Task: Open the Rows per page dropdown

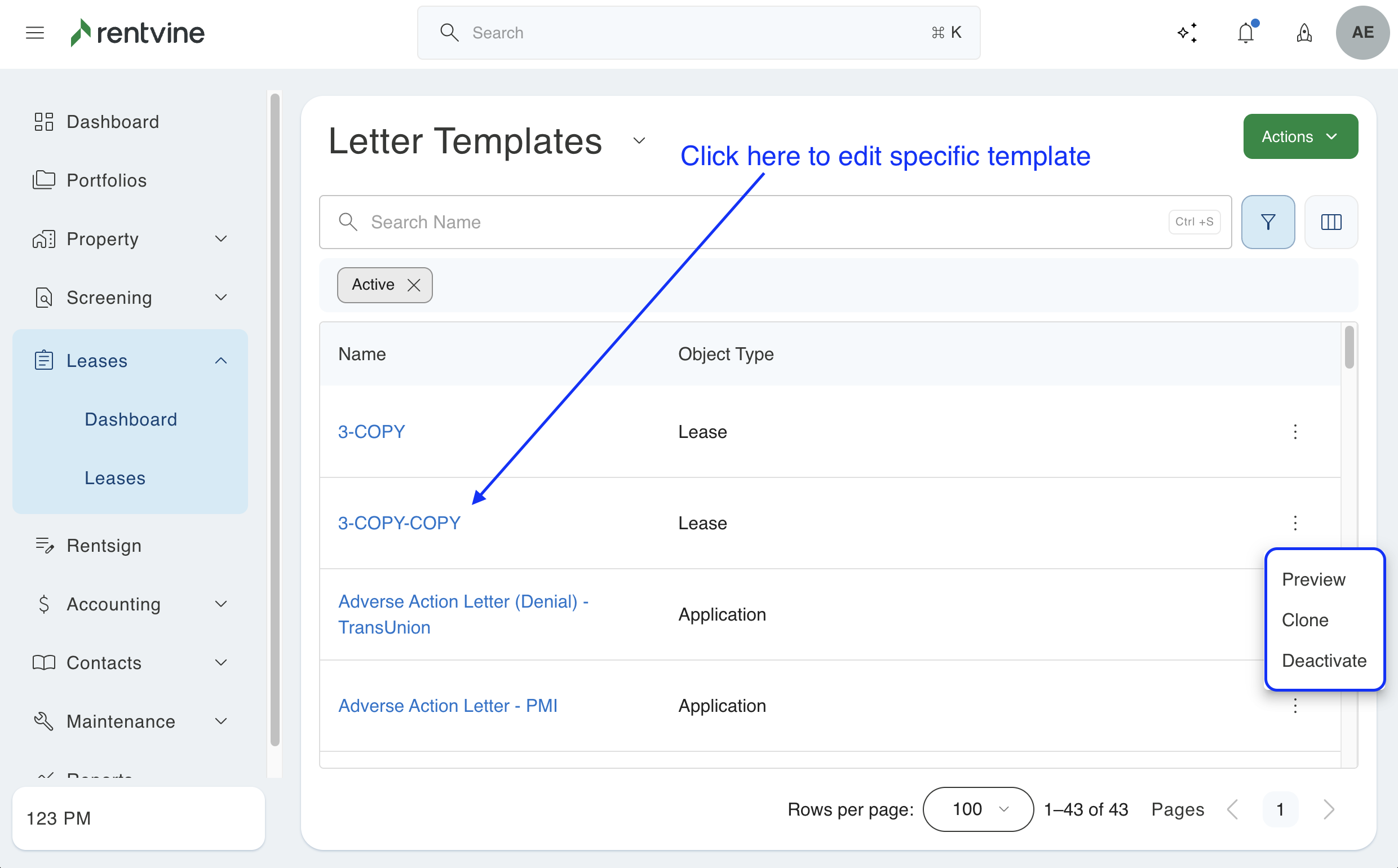Action: click(977, 809)
